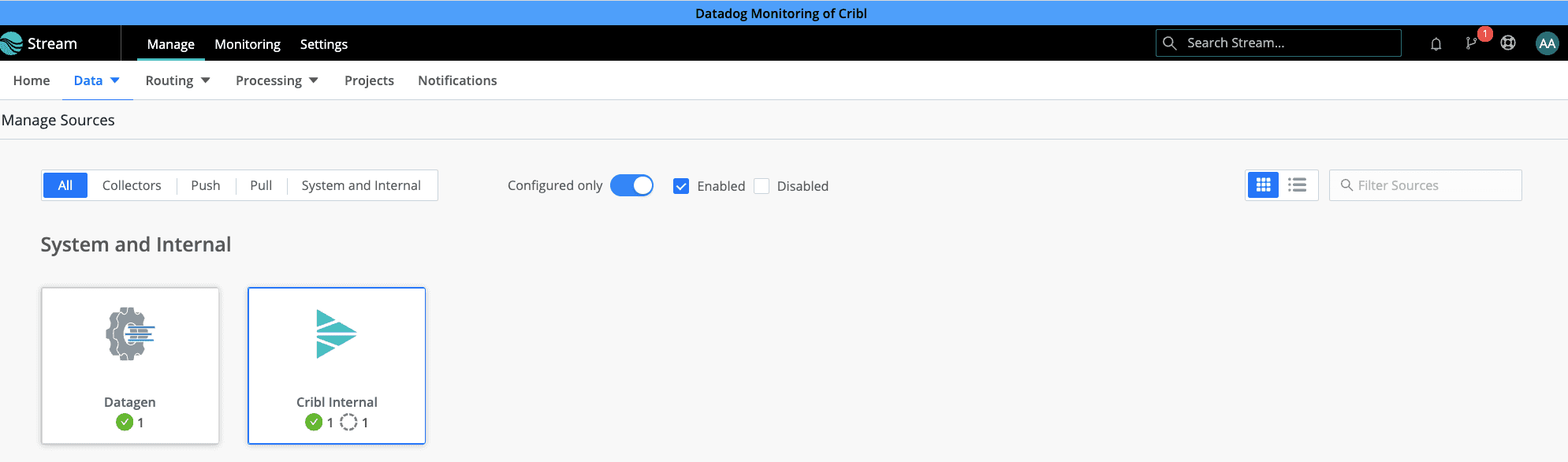This screenshot has height=462, width=1568.
Task: Expand the Processing dropdown menu
Action: click(x=277, y=80)
